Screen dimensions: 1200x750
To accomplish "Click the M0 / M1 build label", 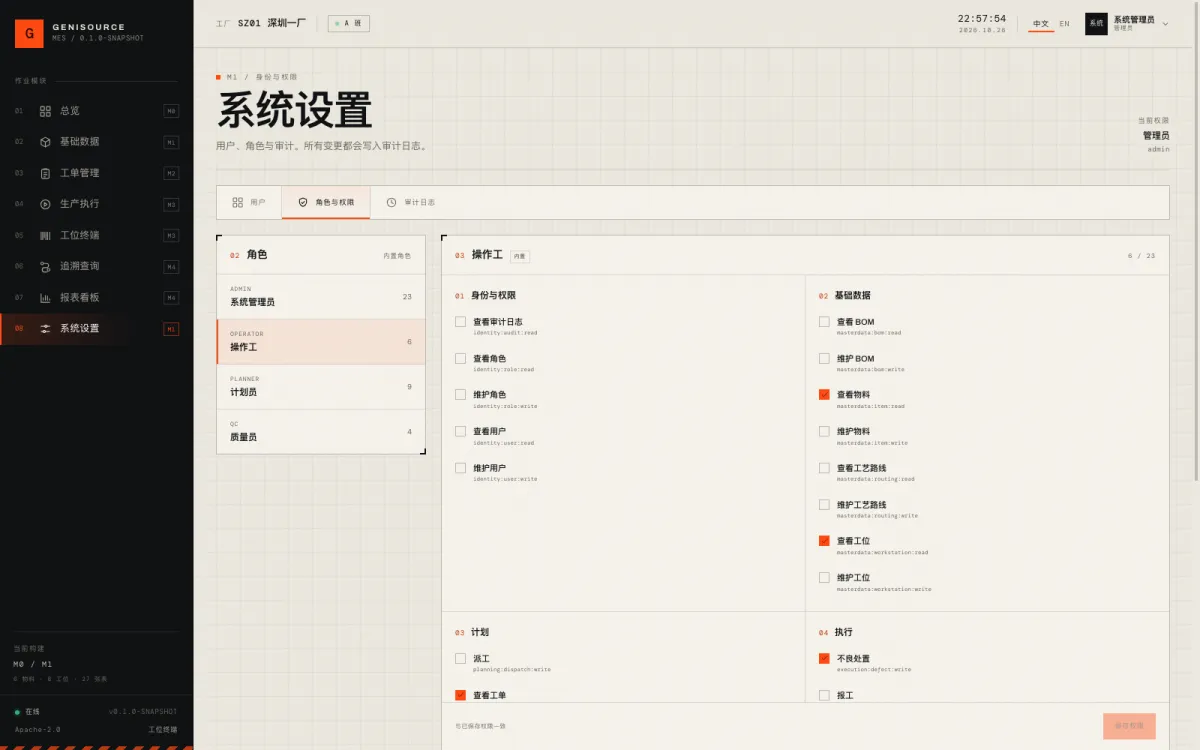I will 33,664.
